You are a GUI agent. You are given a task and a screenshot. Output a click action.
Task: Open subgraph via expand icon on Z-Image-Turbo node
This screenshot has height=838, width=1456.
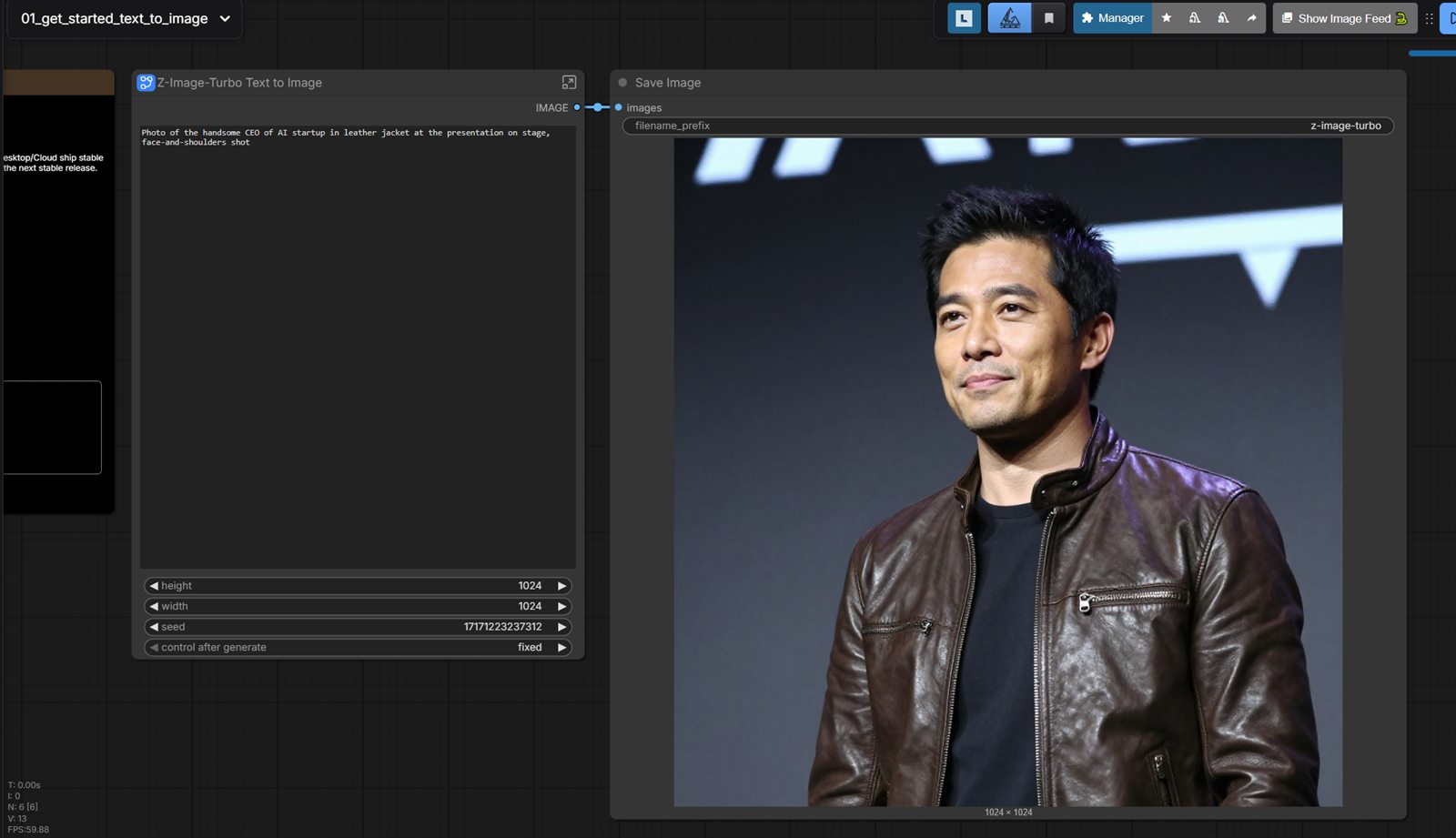(569, 83)
